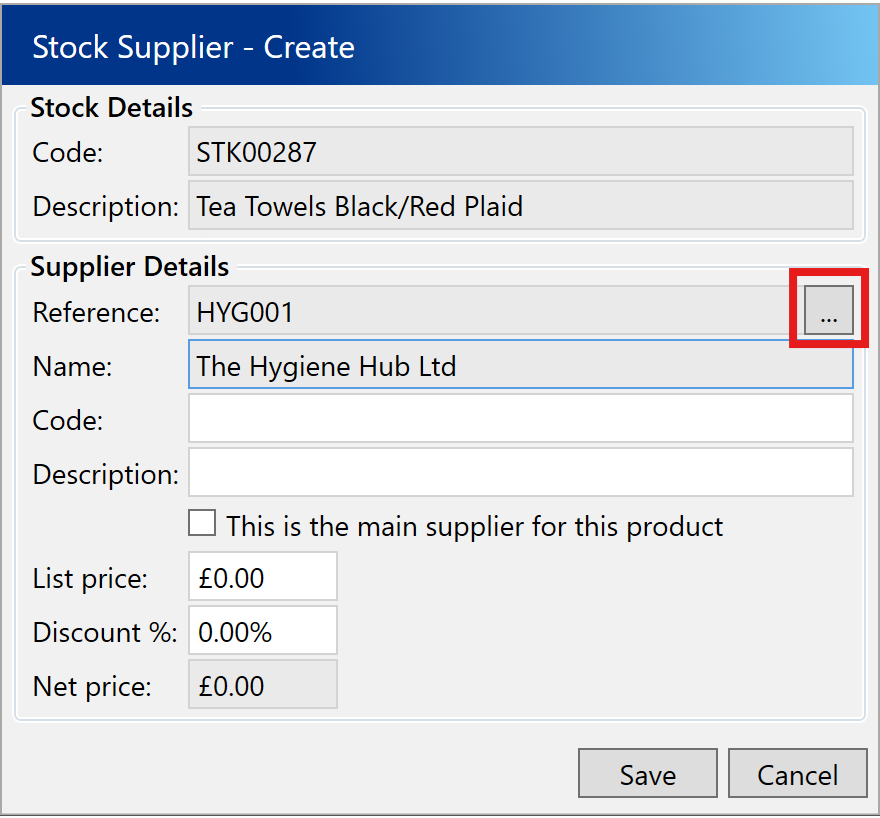
Task: Cancel the Stock Supplier creation
Action: click(797, 775)
